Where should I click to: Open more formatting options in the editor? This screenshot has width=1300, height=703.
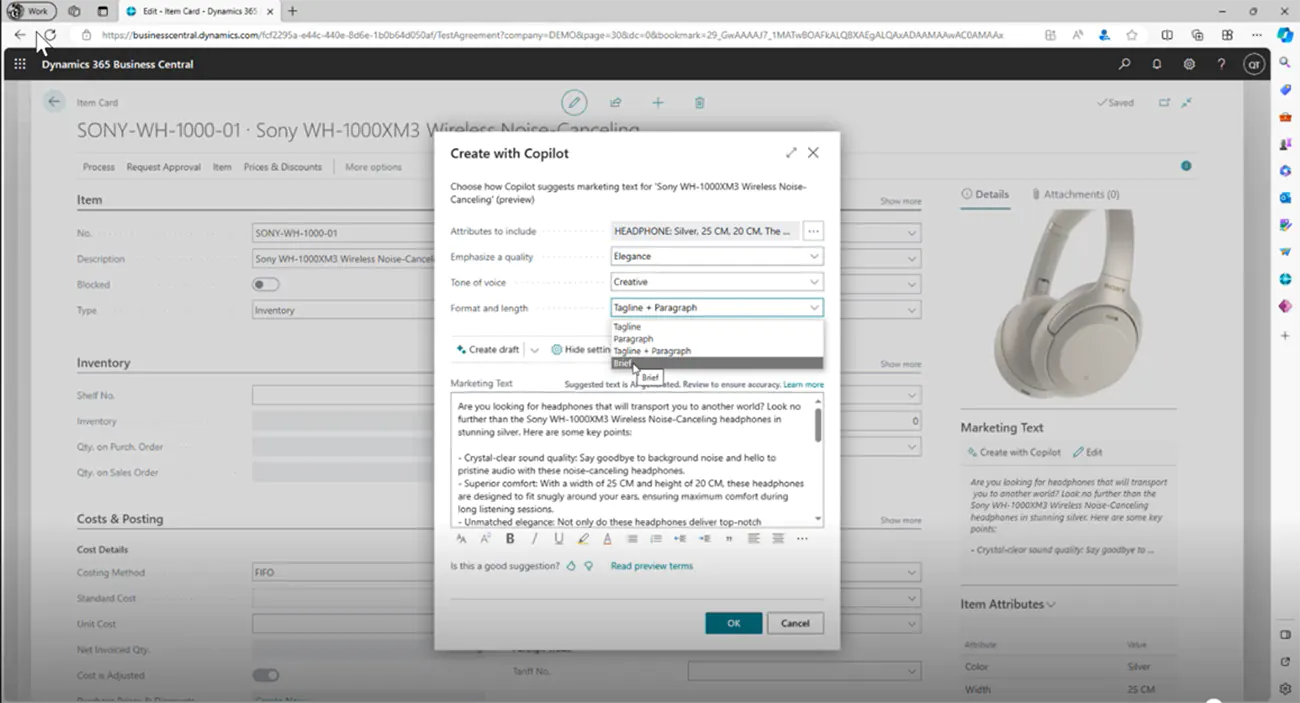point(802,539)
